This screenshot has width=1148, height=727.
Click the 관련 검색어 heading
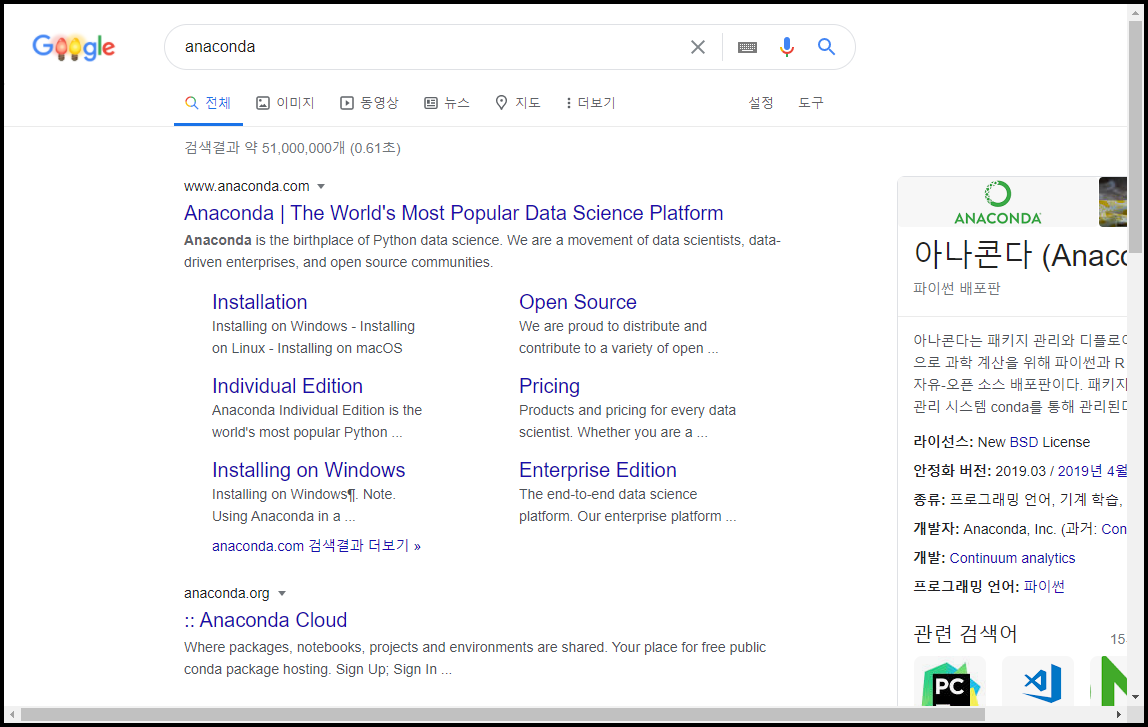tap(965, 634)
